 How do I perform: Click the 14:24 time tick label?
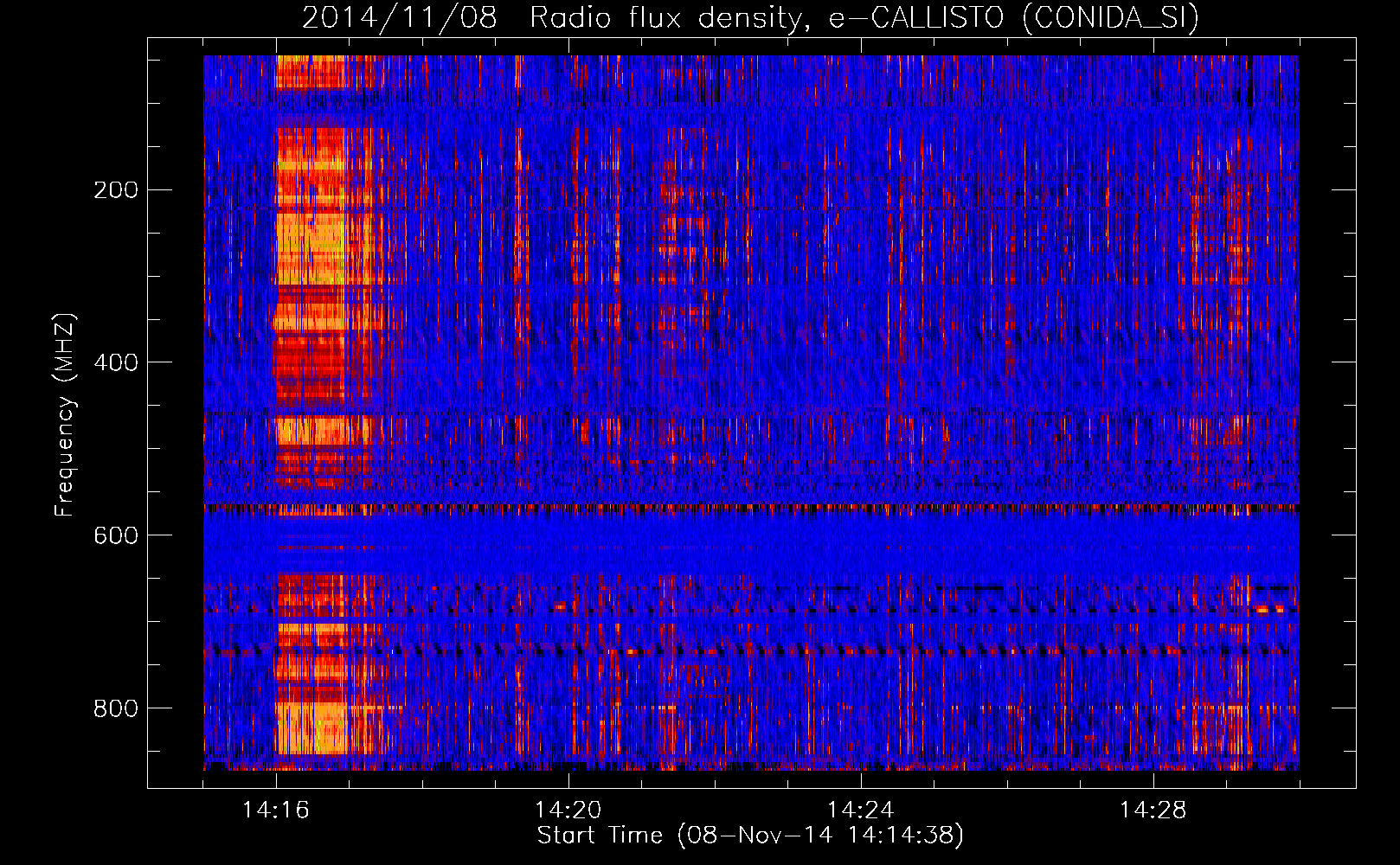click(x=861, y=810)
